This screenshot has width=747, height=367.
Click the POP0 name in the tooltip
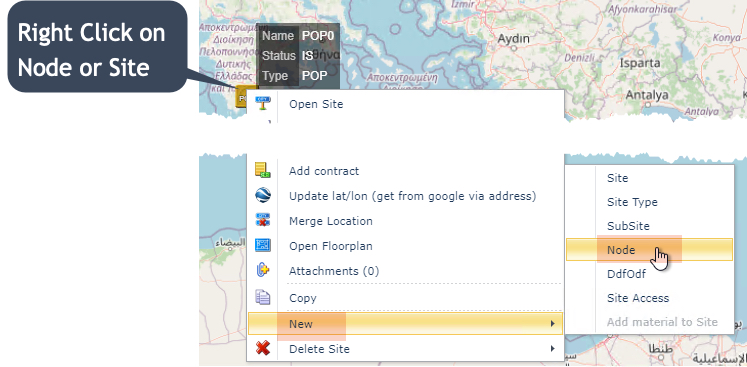pos(318,36)
